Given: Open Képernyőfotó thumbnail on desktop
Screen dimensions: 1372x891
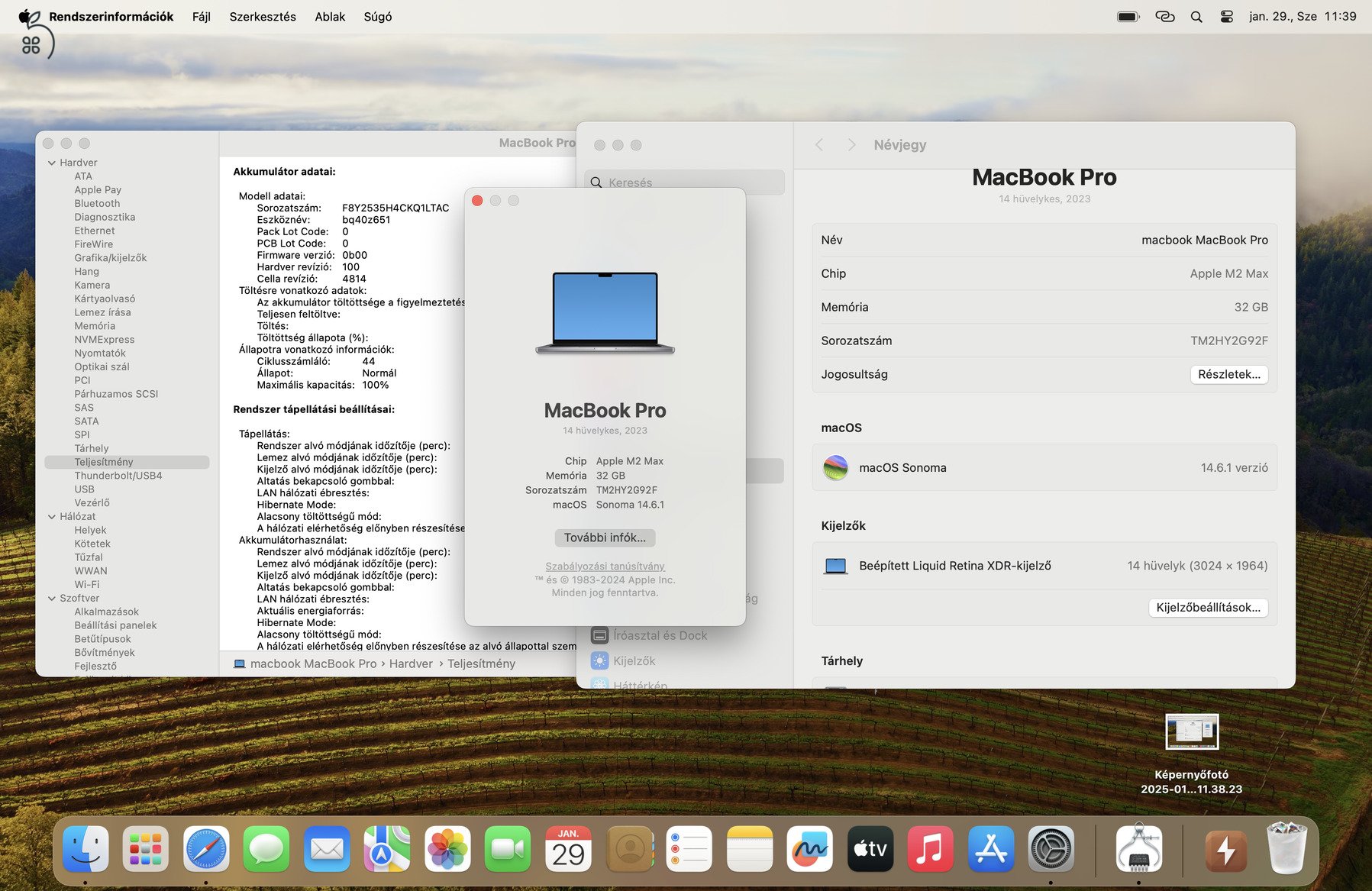Looking at the screenshot, I should pyautogui.click(x=1192, y=732).
